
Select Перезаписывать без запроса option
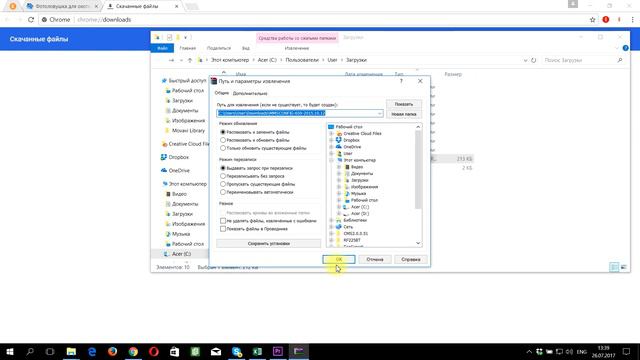pyautogui.click(x=252, y=176)
